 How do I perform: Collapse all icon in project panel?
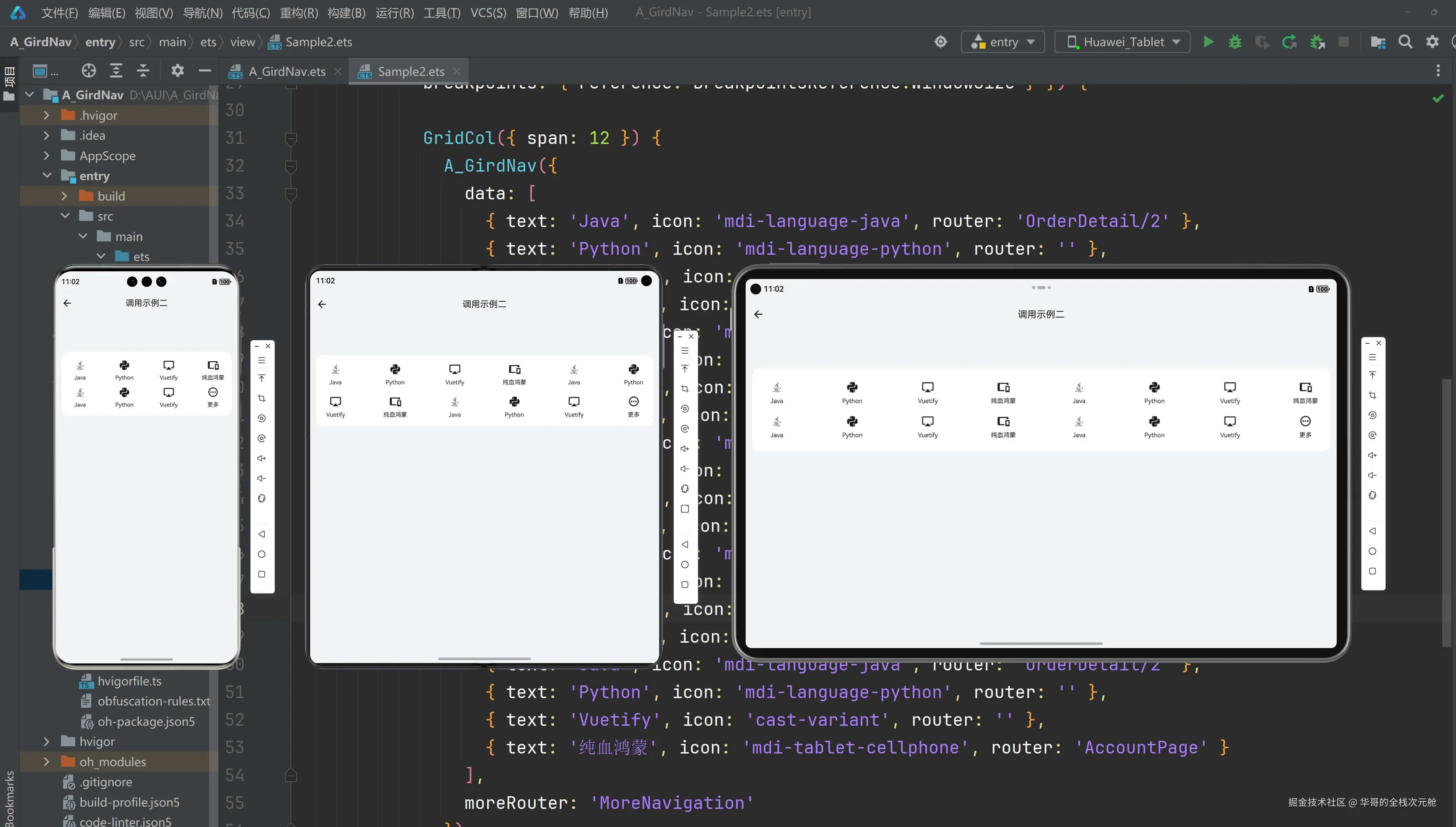(x=143, y=71)
